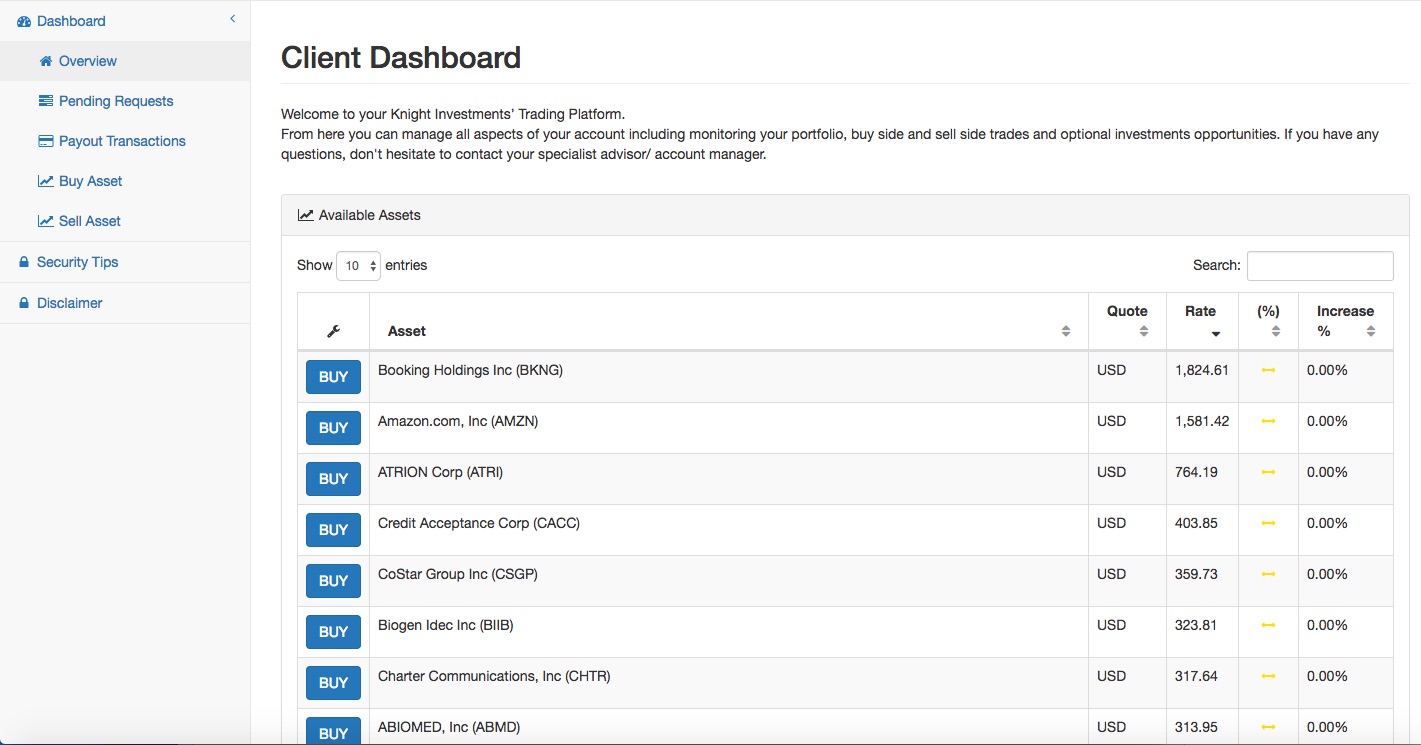Click the rate value 323.81
This screenshot has width=1421, height=745.
click(x=1196, y=625)
